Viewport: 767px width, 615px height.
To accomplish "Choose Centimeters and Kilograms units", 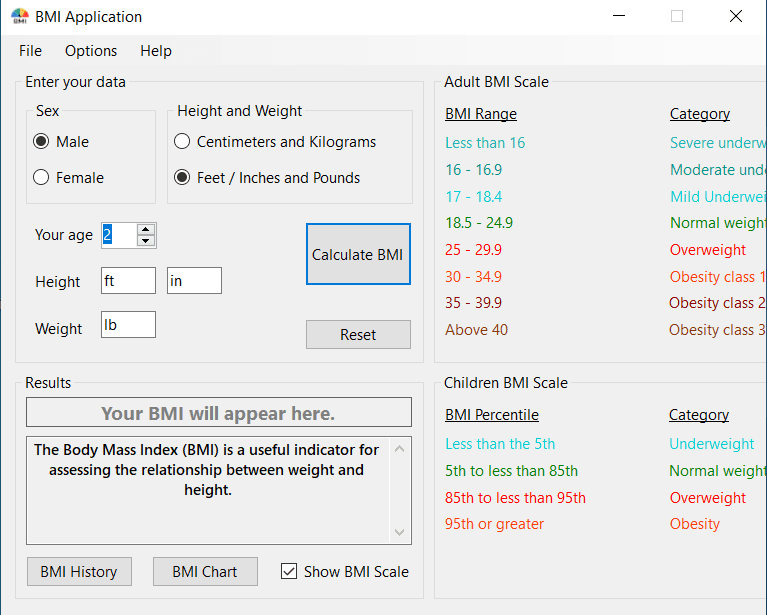I will click(x=182, y=142).
